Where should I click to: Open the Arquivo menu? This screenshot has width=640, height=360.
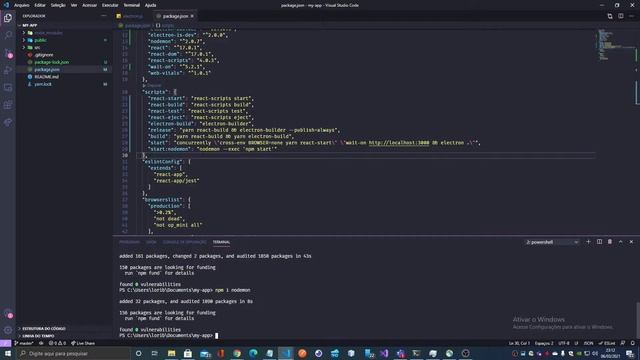[x=22, y=5]
